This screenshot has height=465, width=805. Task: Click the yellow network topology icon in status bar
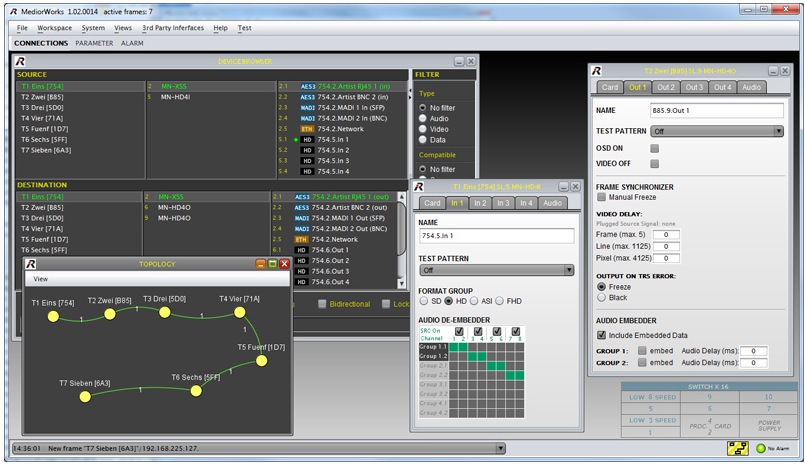coord(737,448)
